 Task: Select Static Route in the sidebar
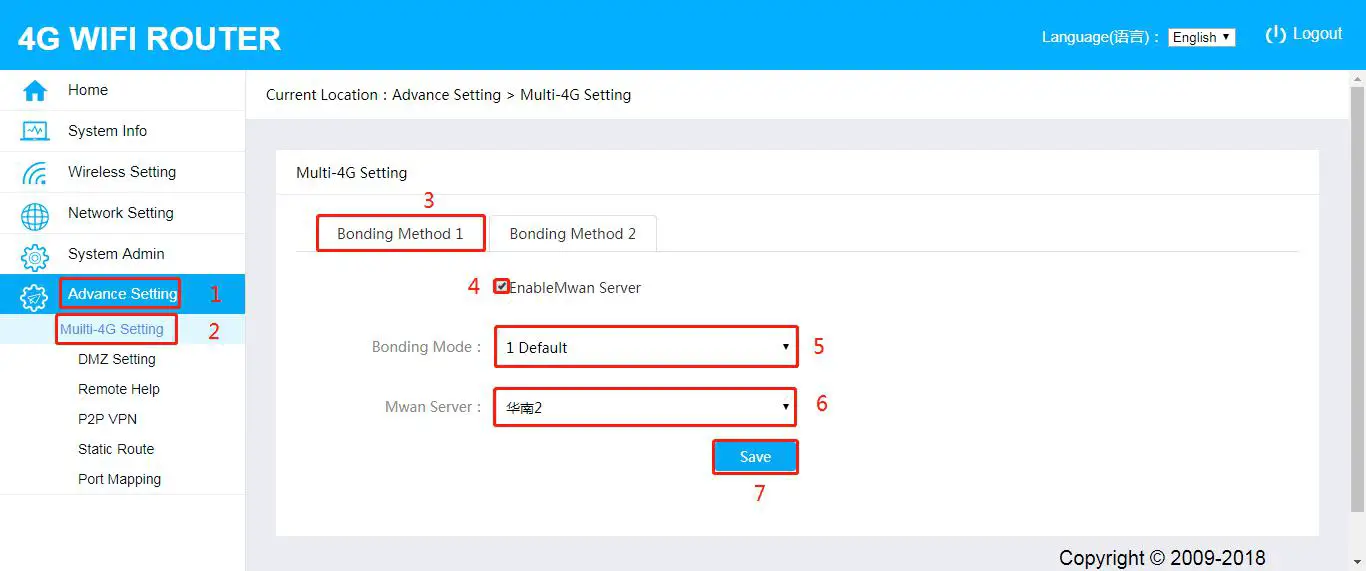(116, 449)
